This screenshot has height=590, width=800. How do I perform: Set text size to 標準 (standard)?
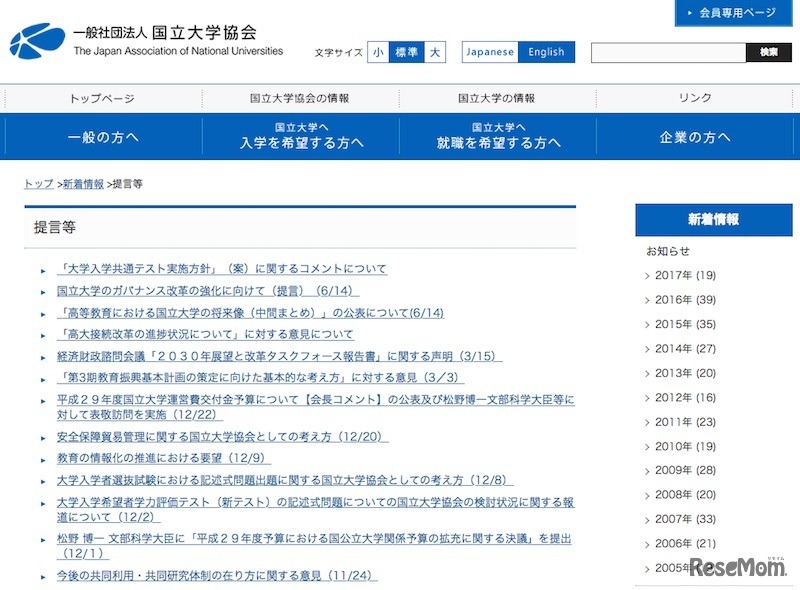pyautogui.click(x=406, y=52)
